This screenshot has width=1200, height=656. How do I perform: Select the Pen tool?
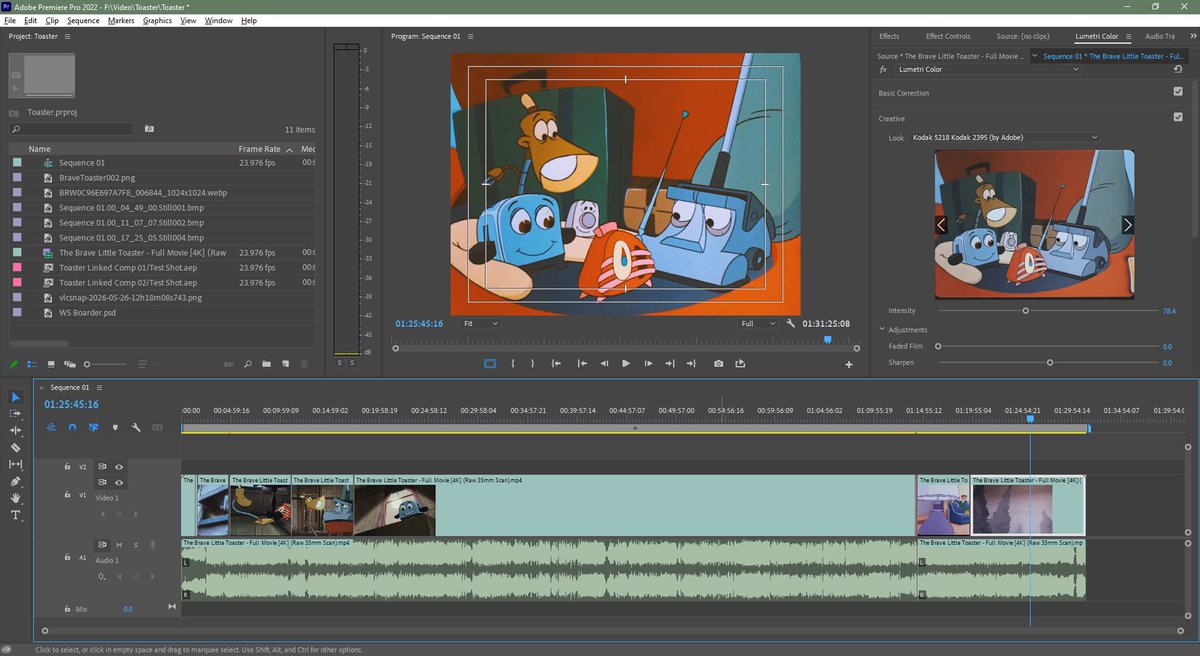tap(16, 481)
